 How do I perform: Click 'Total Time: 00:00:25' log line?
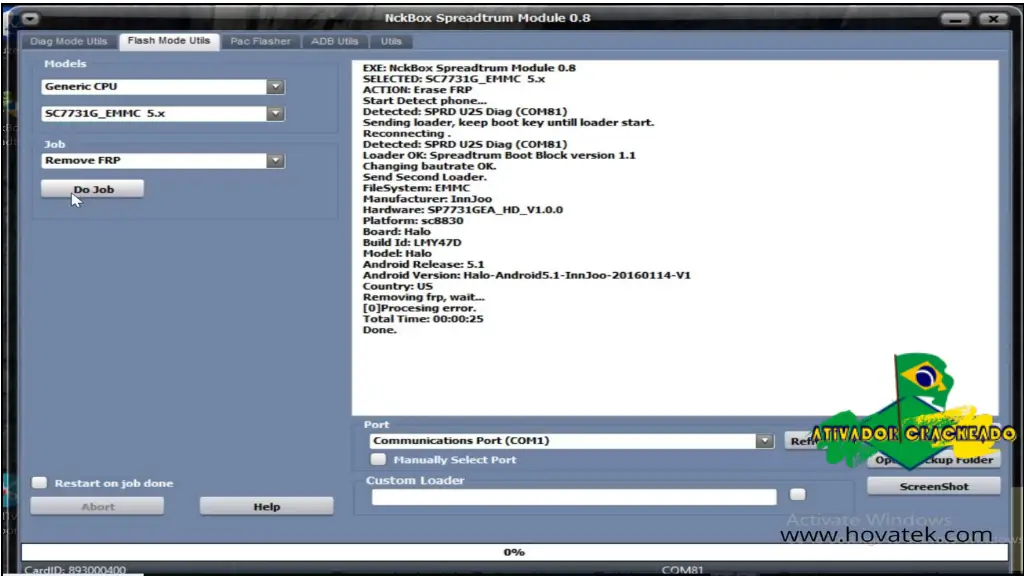click(x=423, y=319)
